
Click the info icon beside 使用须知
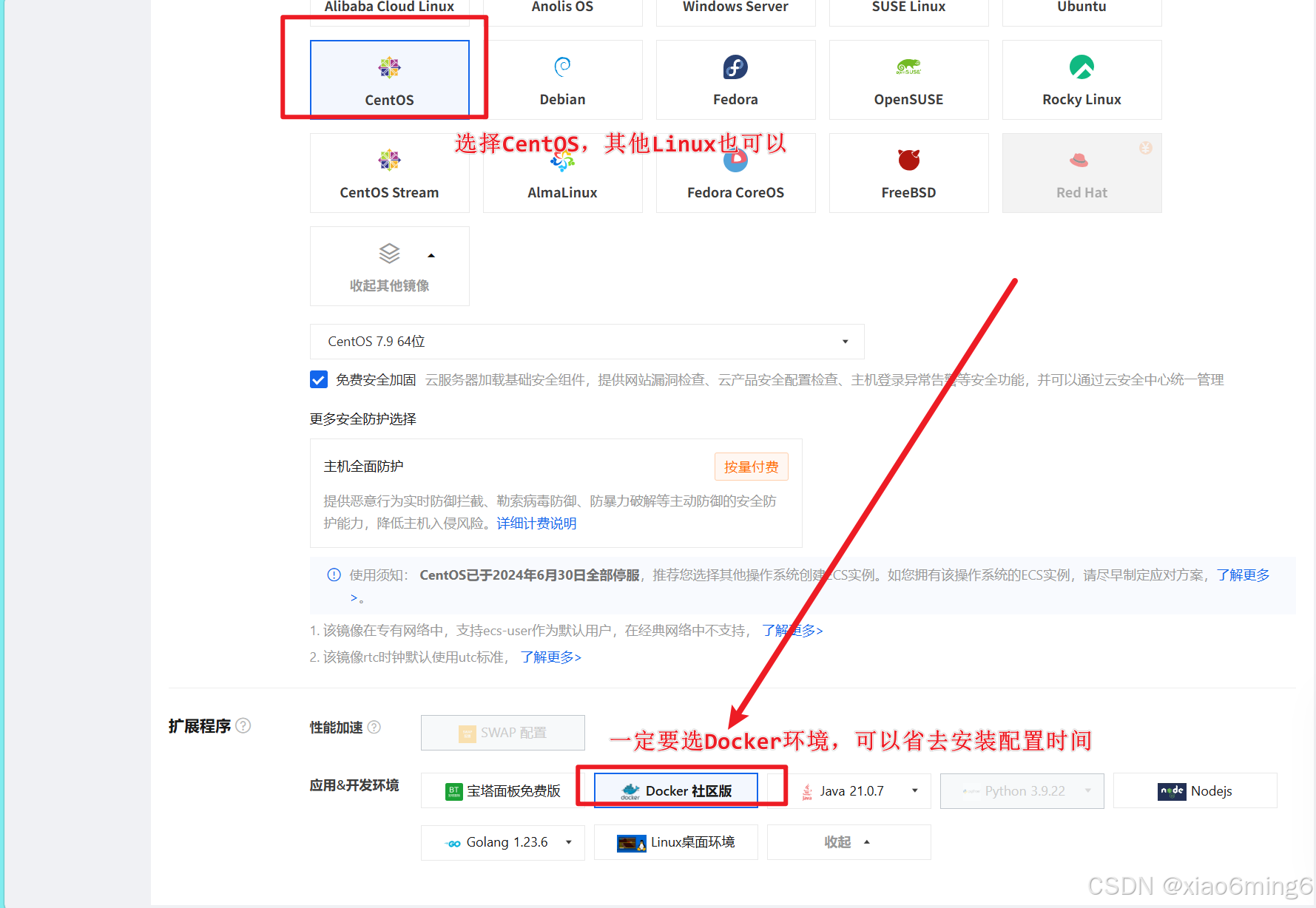(x=334, y=575)
